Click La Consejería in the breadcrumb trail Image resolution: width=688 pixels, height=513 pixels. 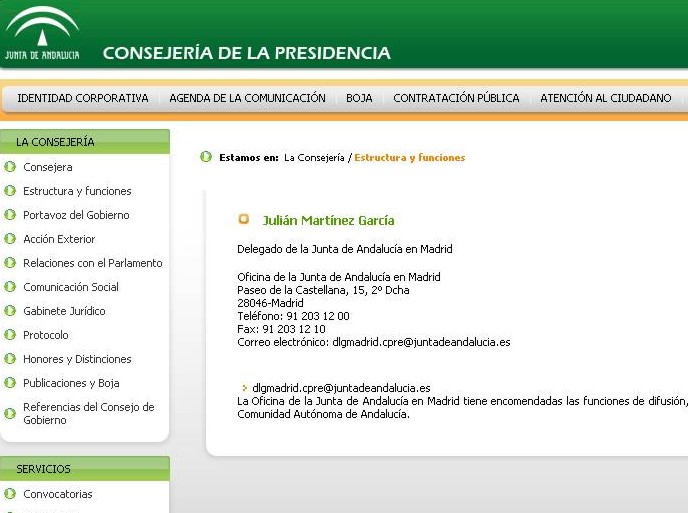pos(314,157)
